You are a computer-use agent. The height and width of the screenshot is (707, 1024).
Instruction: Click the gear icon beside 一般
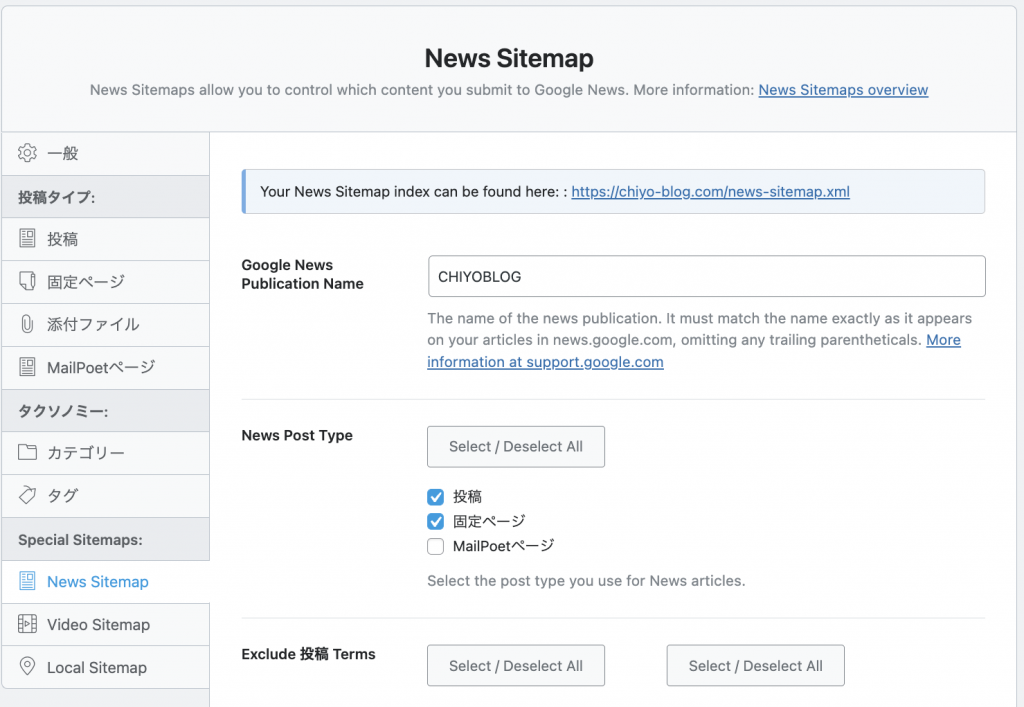27,153
